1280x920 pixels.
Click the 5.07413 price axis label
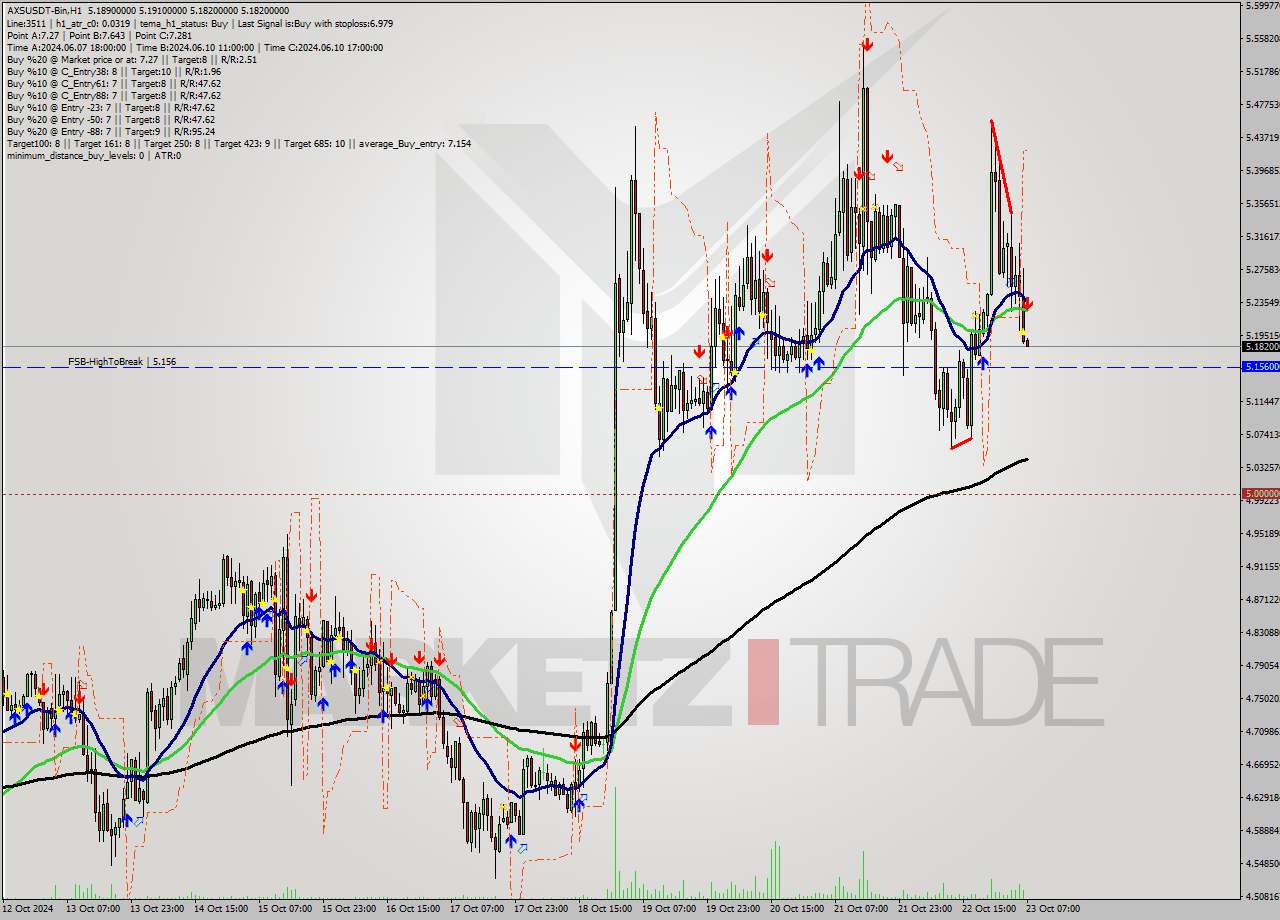(1262, 434)
